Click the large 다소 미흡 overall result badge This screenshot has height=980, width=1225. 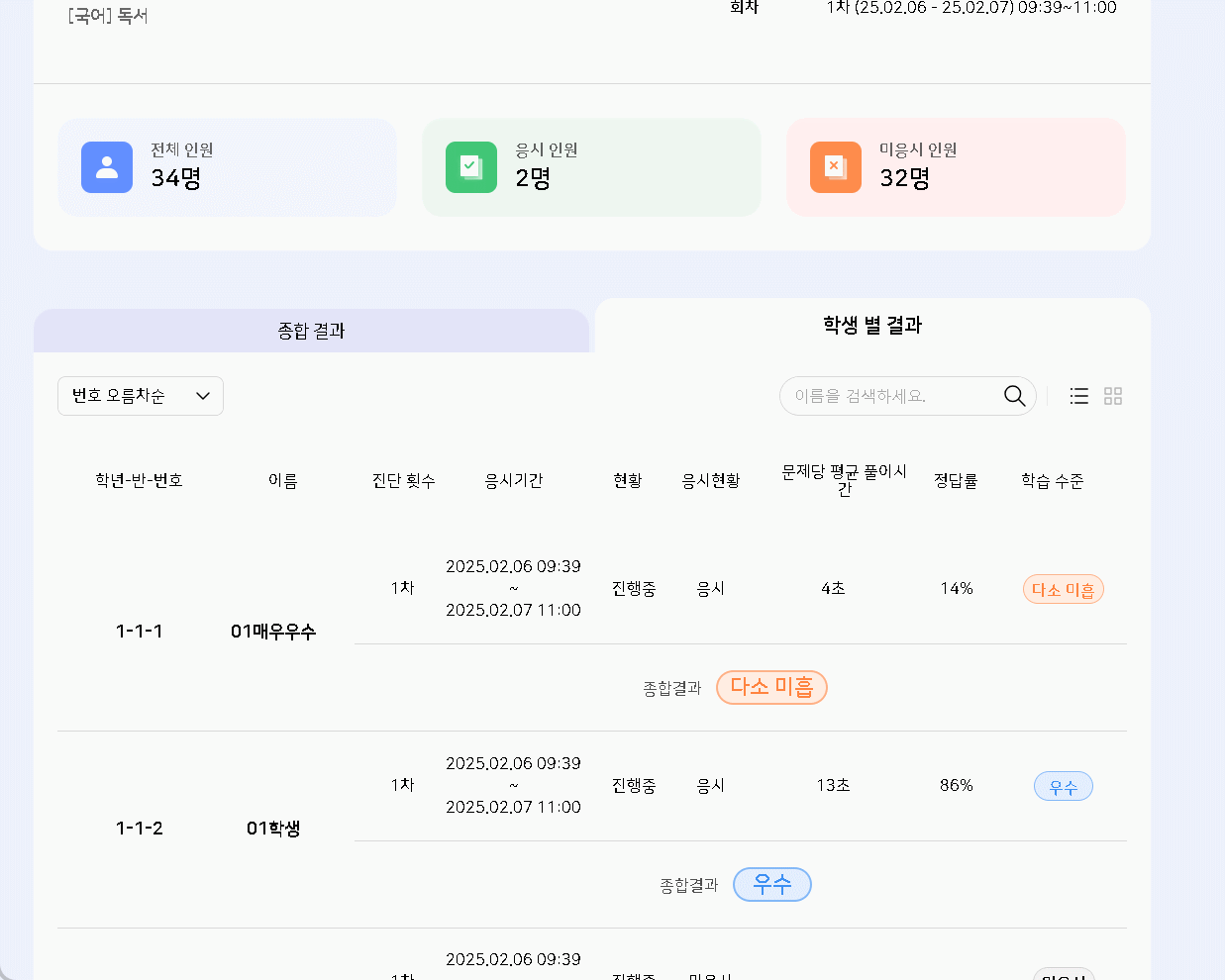click(x=771, y=687)
